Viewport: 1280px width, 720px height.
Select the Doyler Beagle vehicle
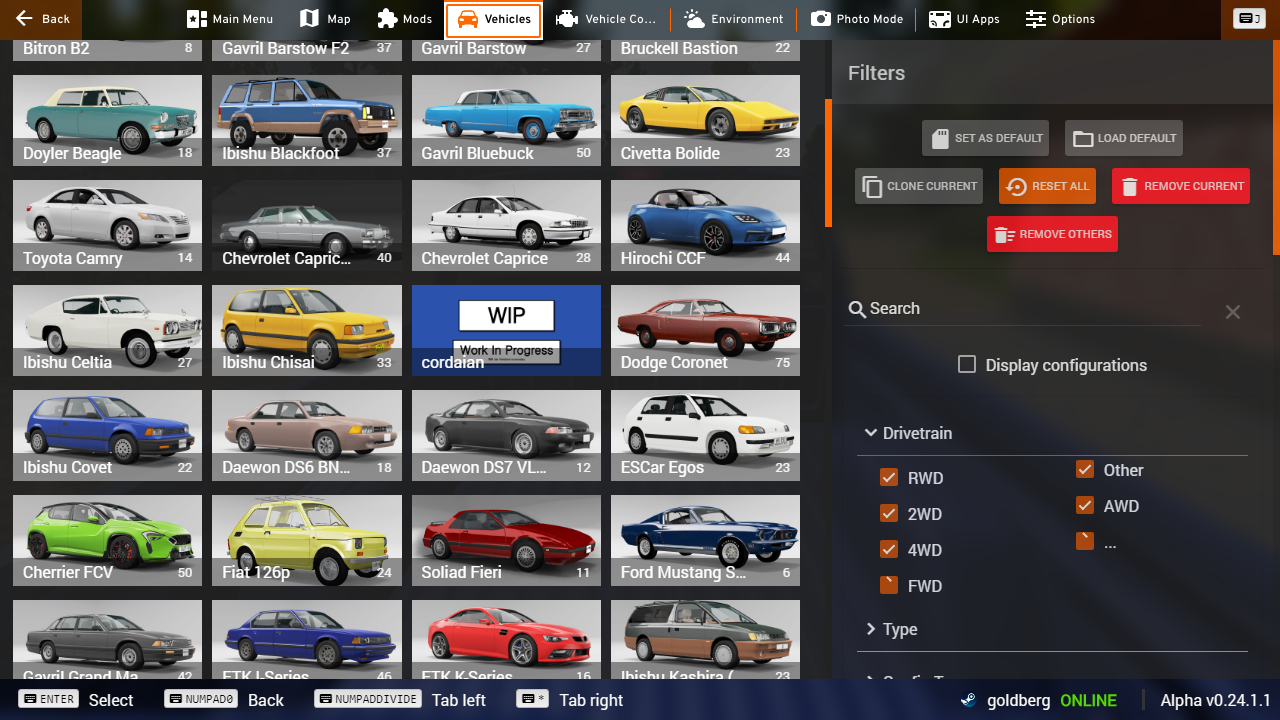[x=107, y=121]
